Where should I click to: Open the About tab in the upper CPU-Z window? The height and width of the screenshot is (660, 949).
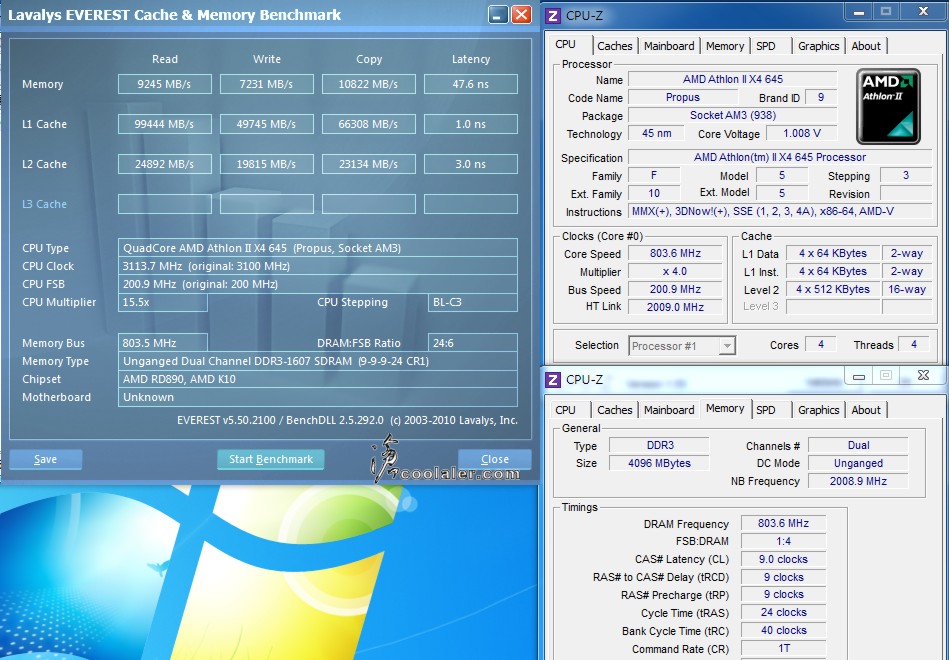tap(866, 46)
